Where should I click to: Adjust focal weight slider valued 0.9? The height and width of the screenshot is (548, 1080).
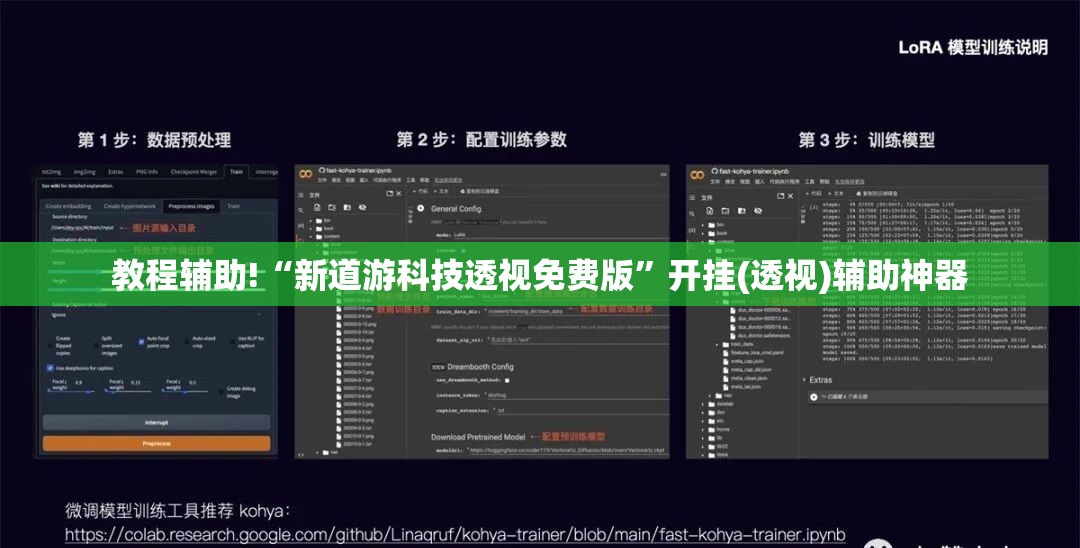pyautogui.click(x=70, y=390)
